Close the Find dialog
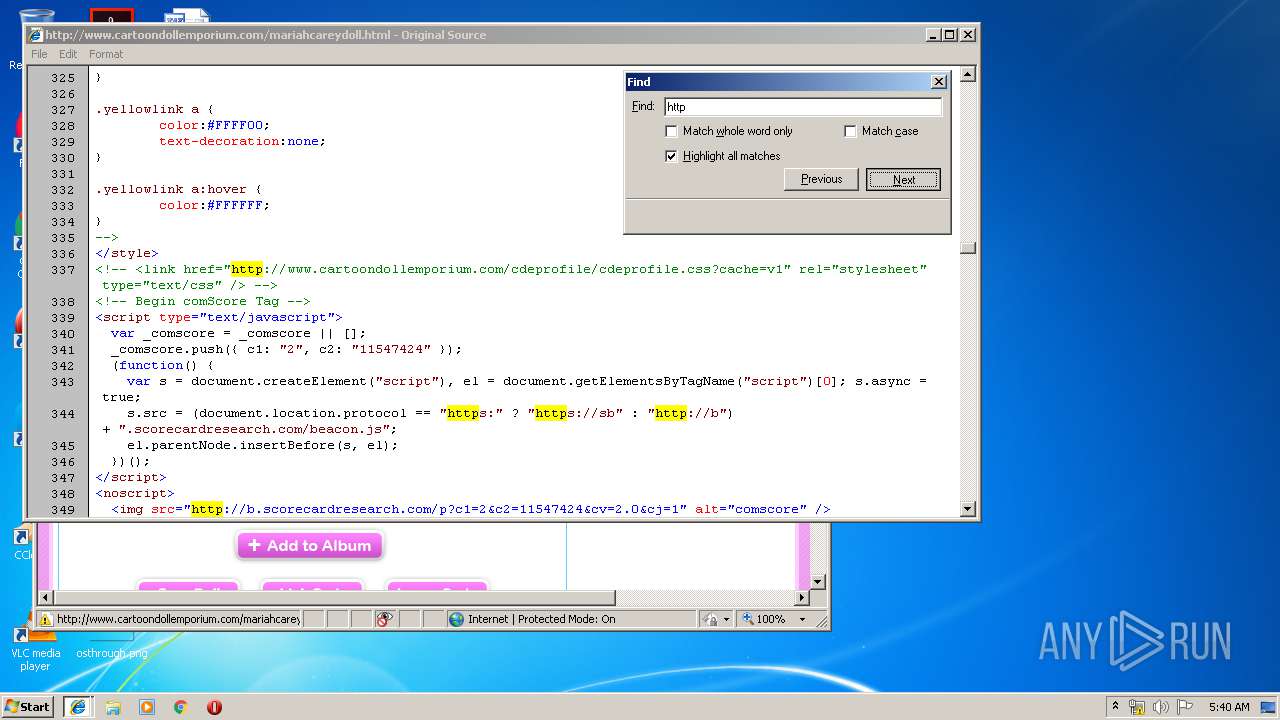The height and width of the screenshot is (720, 1280). point(938,82)
